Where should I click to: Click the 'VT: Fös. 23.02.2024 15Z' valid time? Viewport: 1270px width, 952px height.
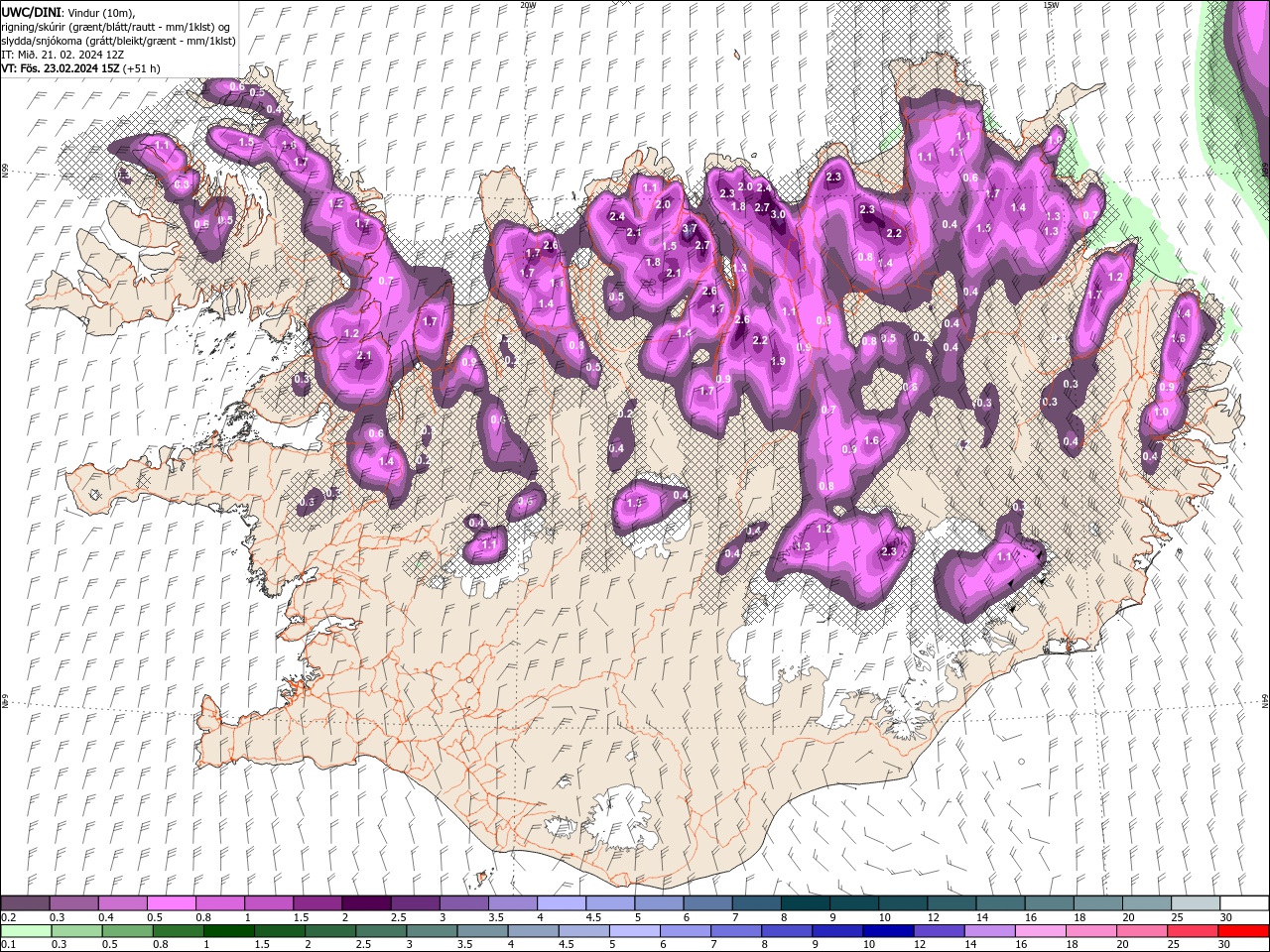[x=61, y=68]
